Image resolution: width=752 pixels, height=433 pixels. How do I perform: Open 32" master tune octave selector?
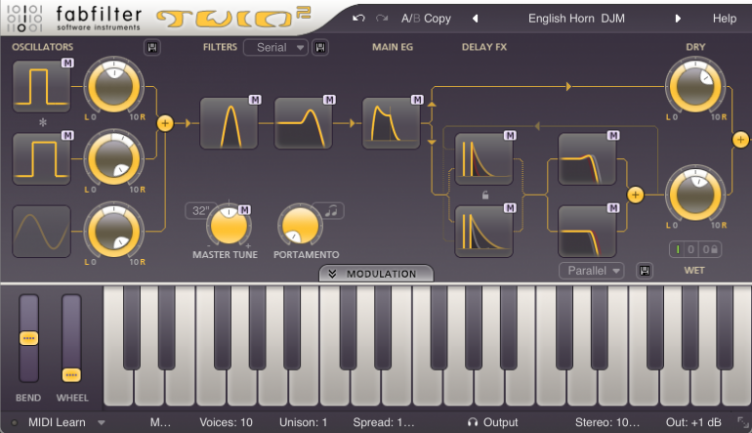click(x=200, y=211)
